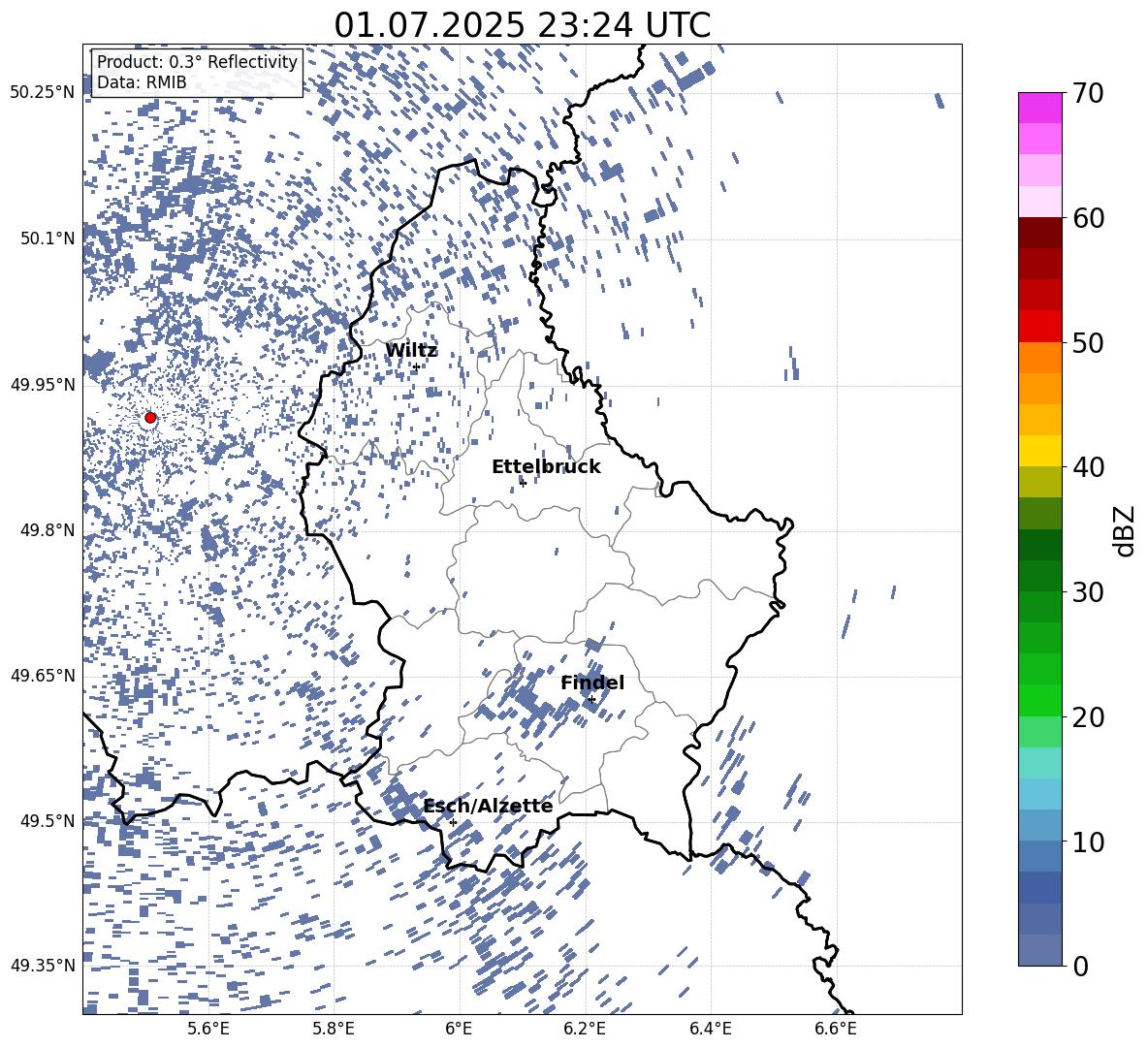Click the Ettelbruck station cross marker
The height and width of the screenshot is (1048, 1148).
[x=523, y=483]
